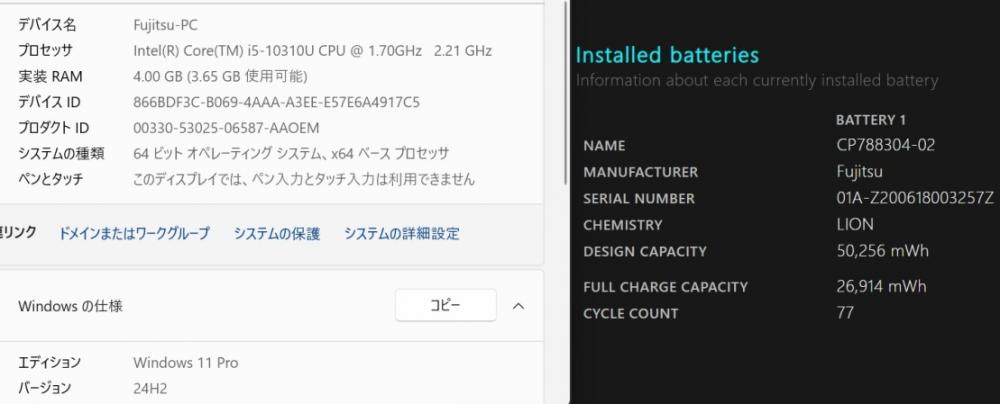This screenshot has height=404, width=1000.
Task: Click the Installed batteries heading
Action: pos(667,56)
